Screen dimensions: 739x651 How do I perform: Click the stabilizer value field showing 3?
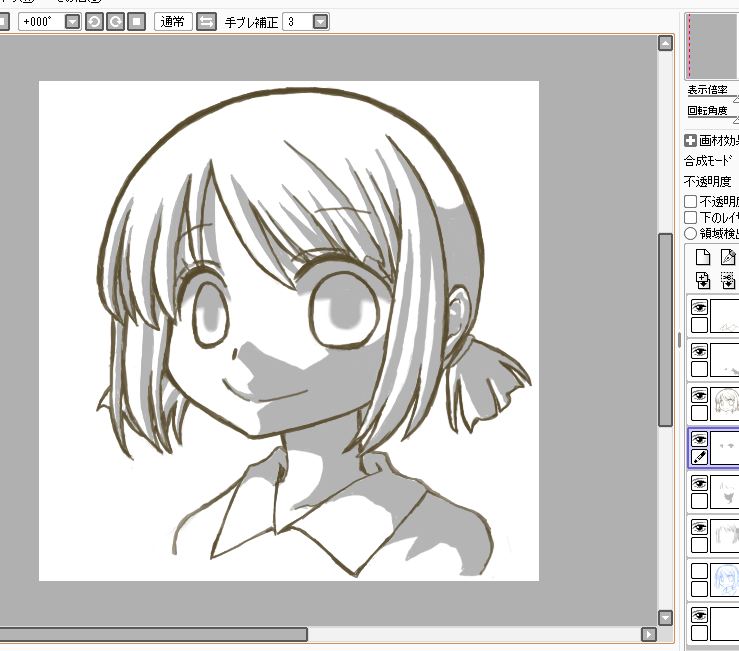click(298, 22)
